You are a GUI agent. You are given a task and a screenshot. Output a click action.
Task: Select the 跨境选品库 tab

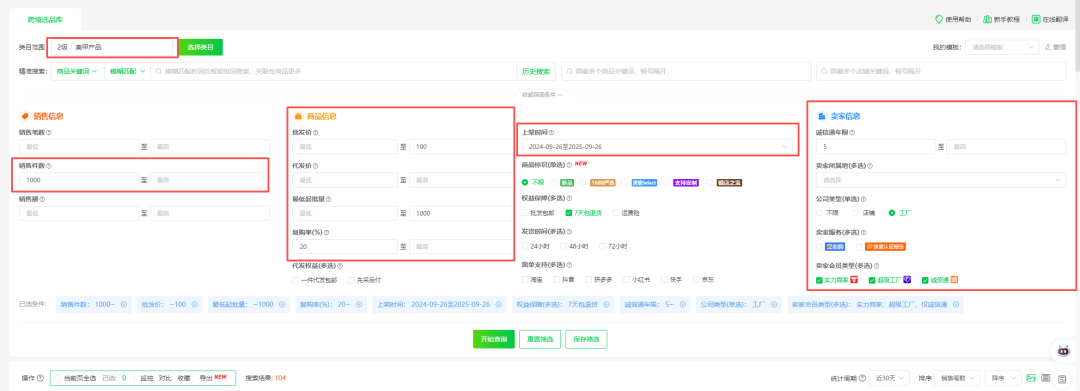coord(45,19)
